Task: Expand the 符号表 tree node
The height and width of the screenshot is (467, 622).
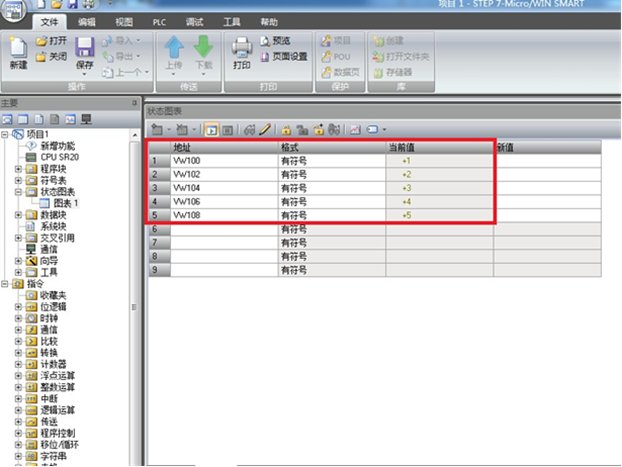Action: (x=18, y=181)
